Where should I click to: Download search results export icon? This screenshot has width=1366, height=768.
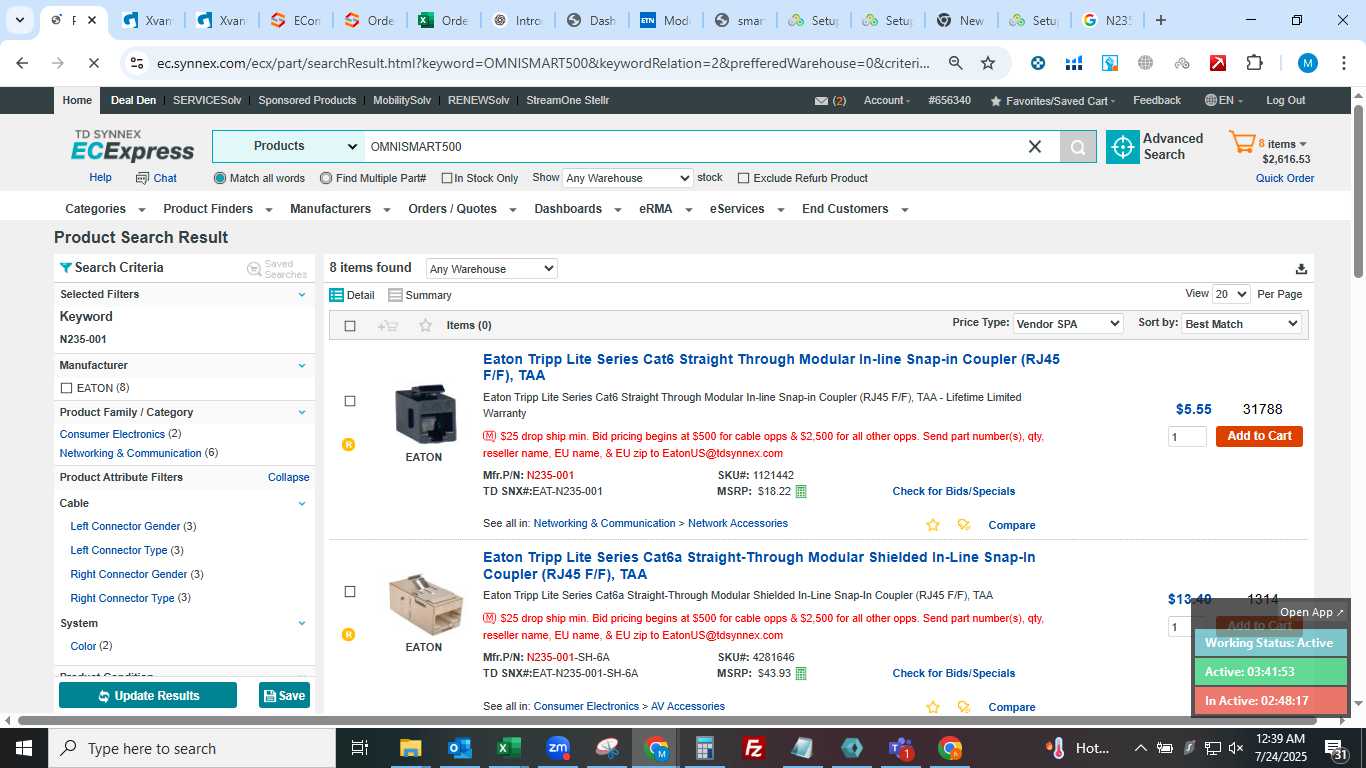tap(1301, 269)
